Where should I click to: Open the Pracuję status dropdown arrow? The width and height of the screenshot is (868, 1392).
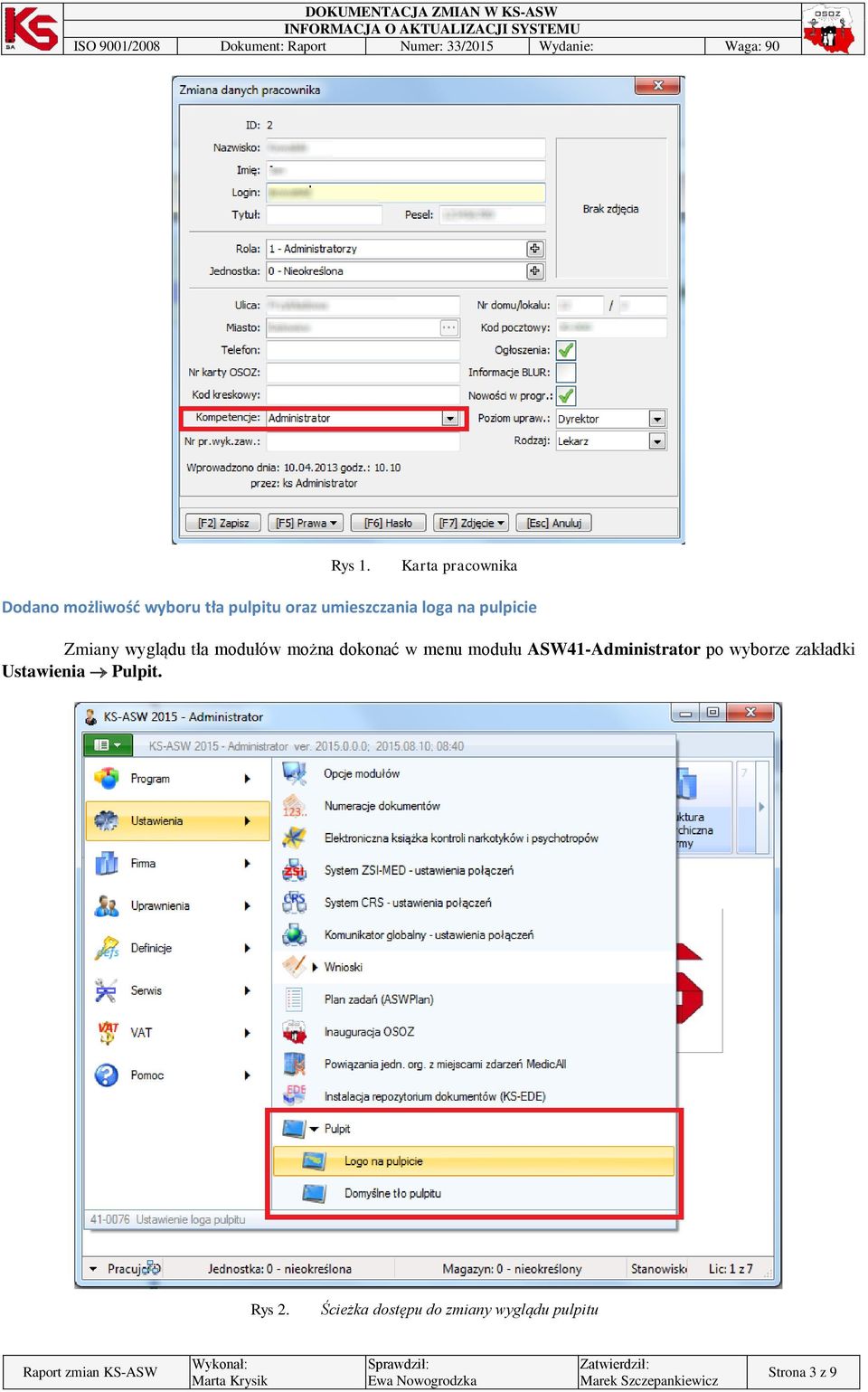(93, 1269)
